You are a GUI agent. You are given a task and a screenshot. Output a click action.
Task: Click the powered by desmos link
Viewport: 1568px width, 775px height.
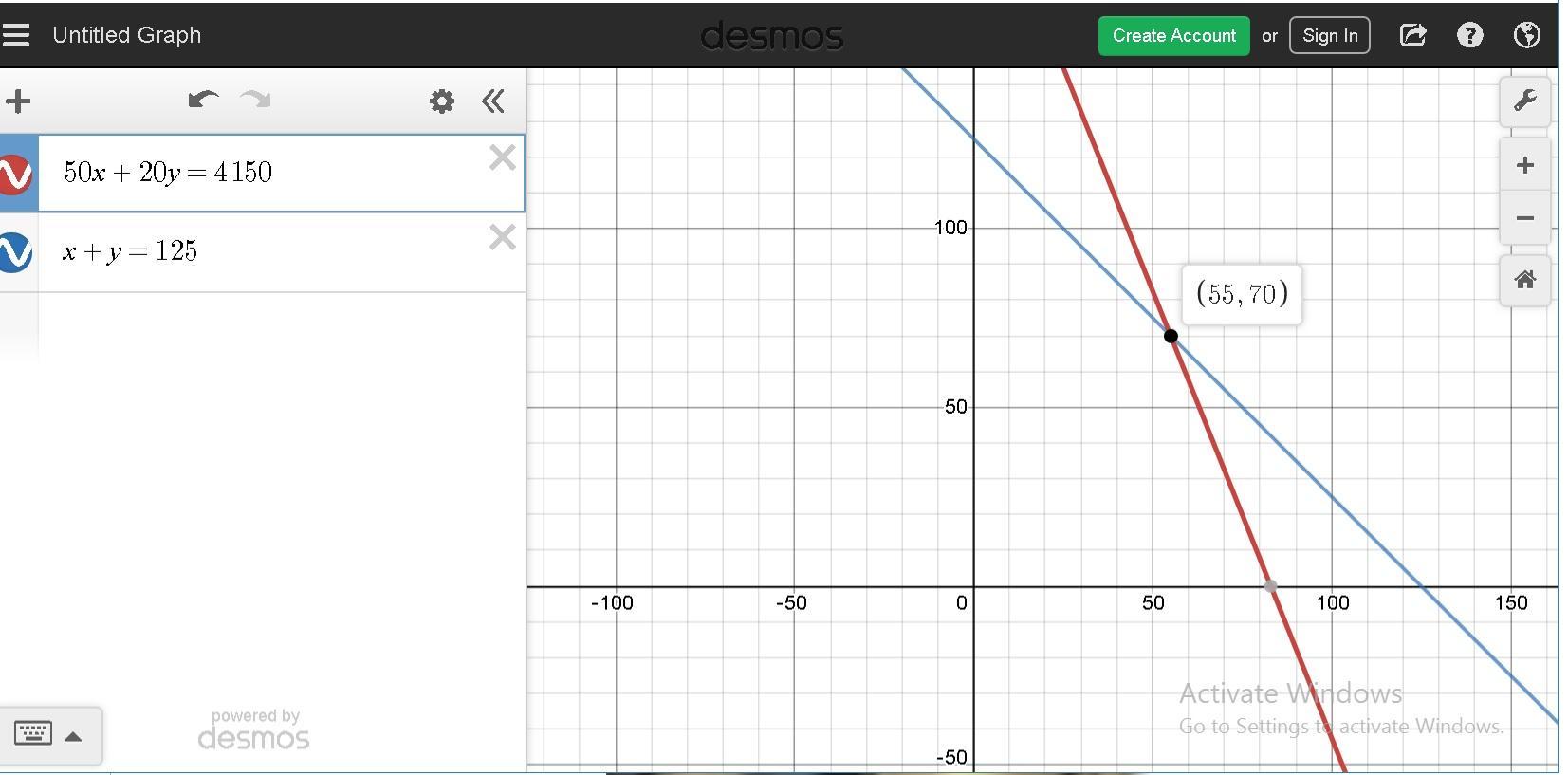253,729
